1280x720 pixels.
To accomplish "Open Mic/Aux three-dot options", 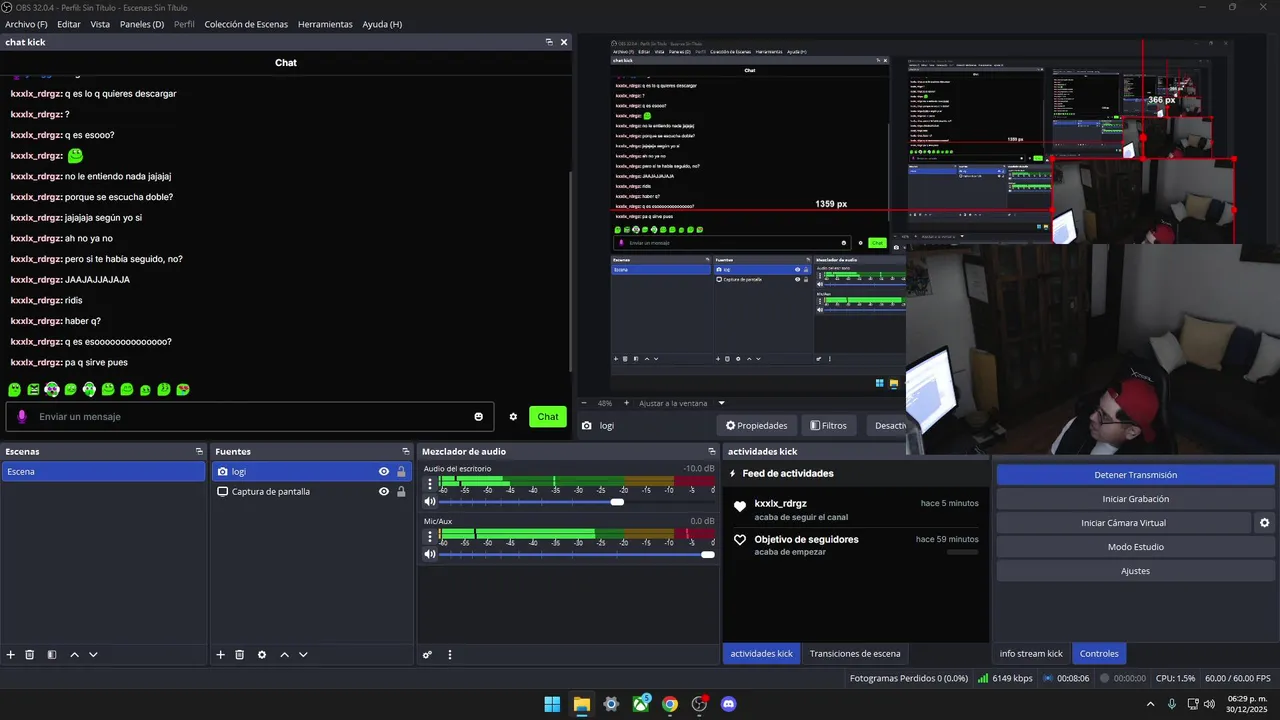I will 430,537.
